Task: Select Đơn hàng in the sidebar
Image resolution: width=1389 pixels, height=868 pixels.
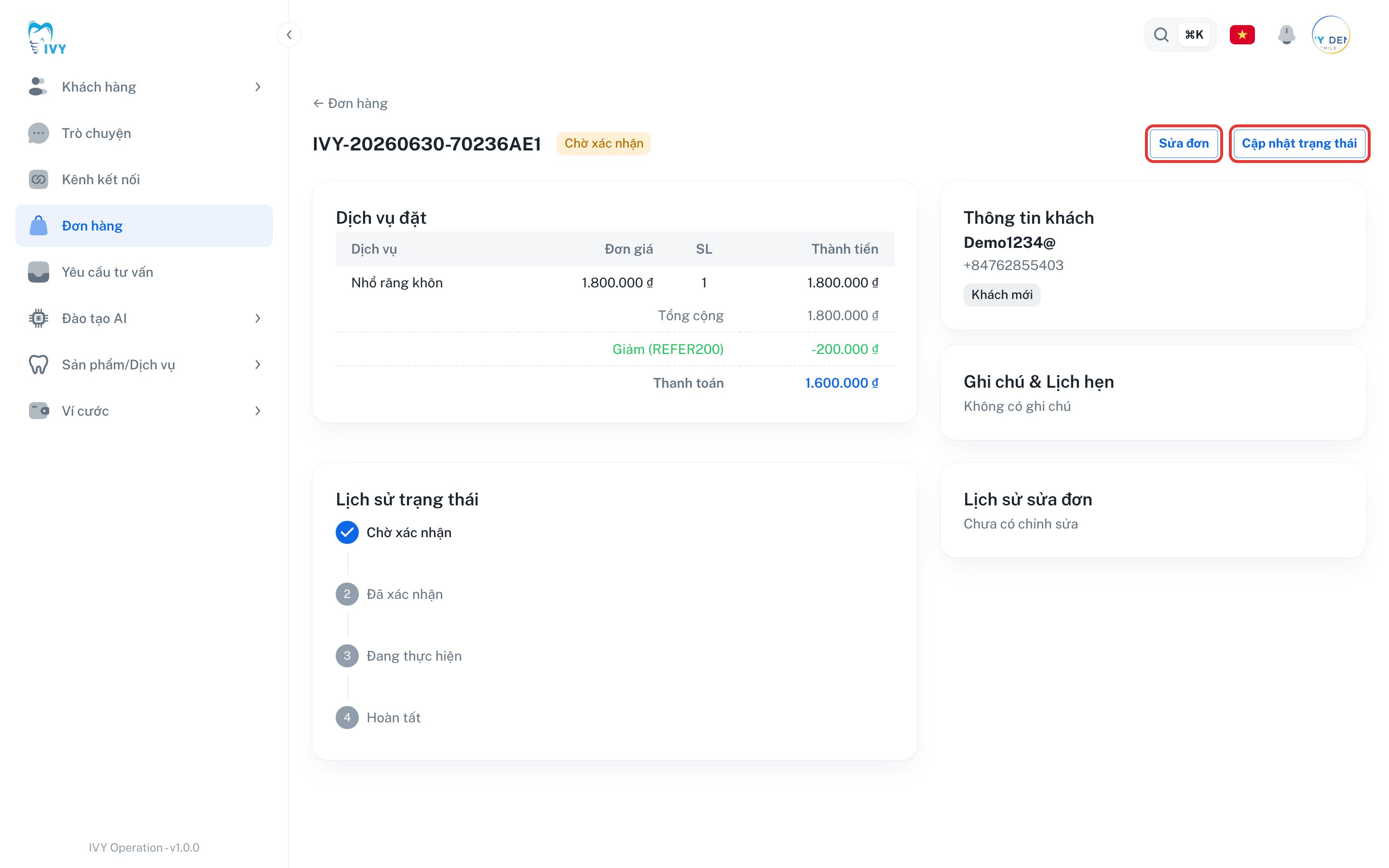Action: [x=144, y=226]
